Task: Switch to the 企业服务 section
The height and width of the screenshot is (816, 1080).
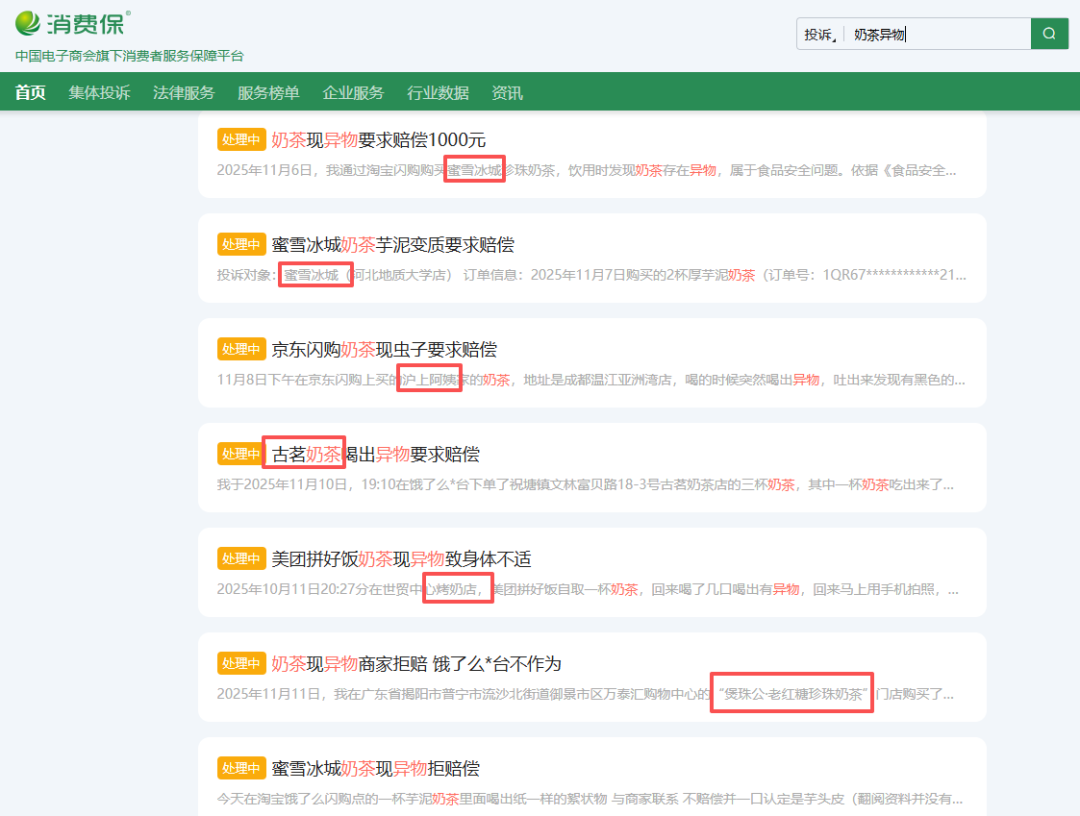Action: click(353, 93)
